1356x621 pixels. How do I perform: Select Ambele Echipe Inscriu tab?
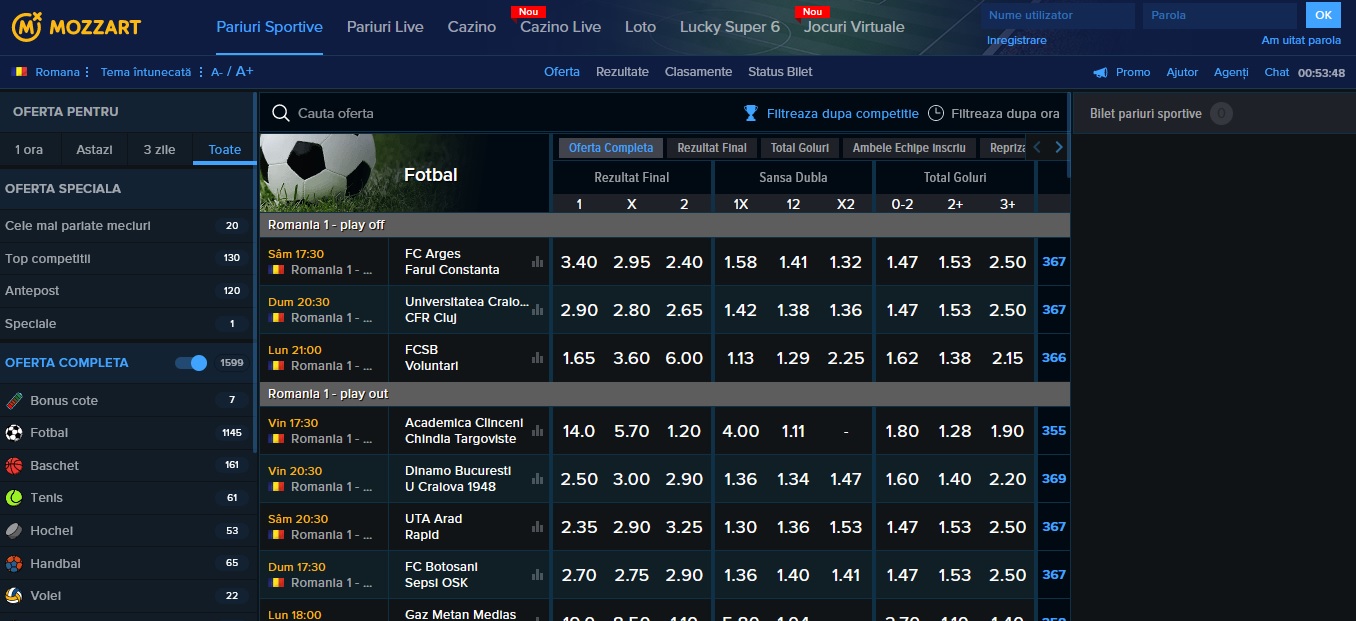tap(909, 148)
